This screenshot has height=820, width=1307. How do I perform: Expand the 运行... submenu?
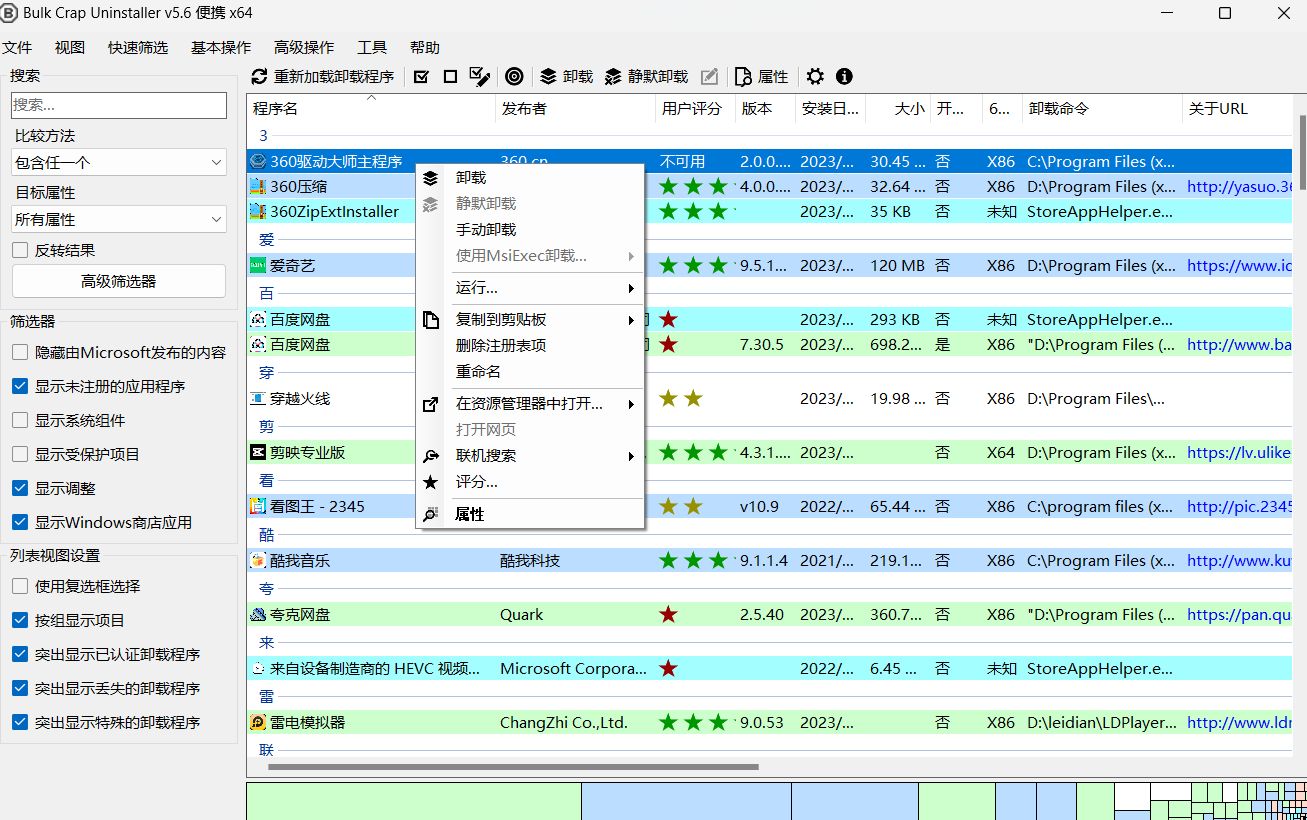530,288
